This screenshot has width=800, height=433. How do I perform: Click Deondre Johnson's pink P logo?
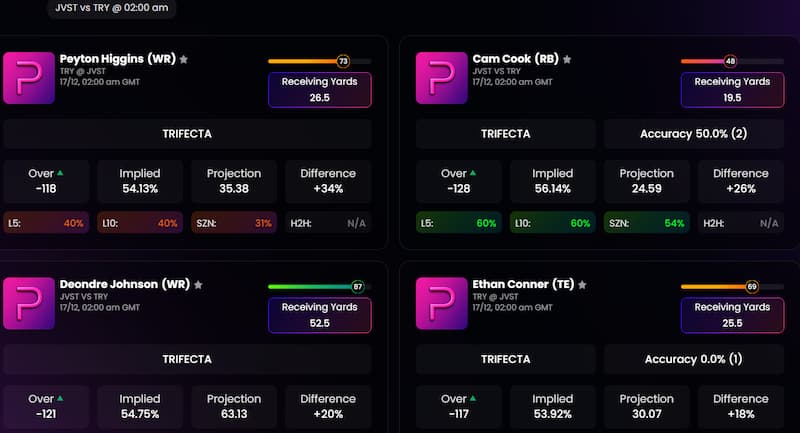[28, 303]
